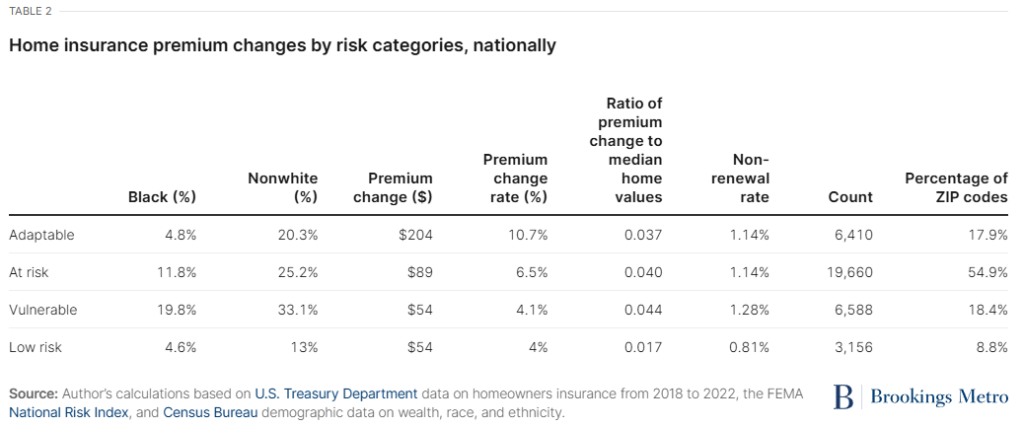Click the table title heading text

(x=282, y=45)
